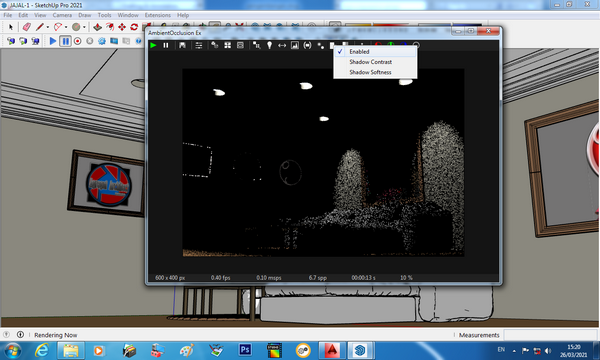Open the Draw menu
The image size is (600, 360).
(x=85, y=15)
